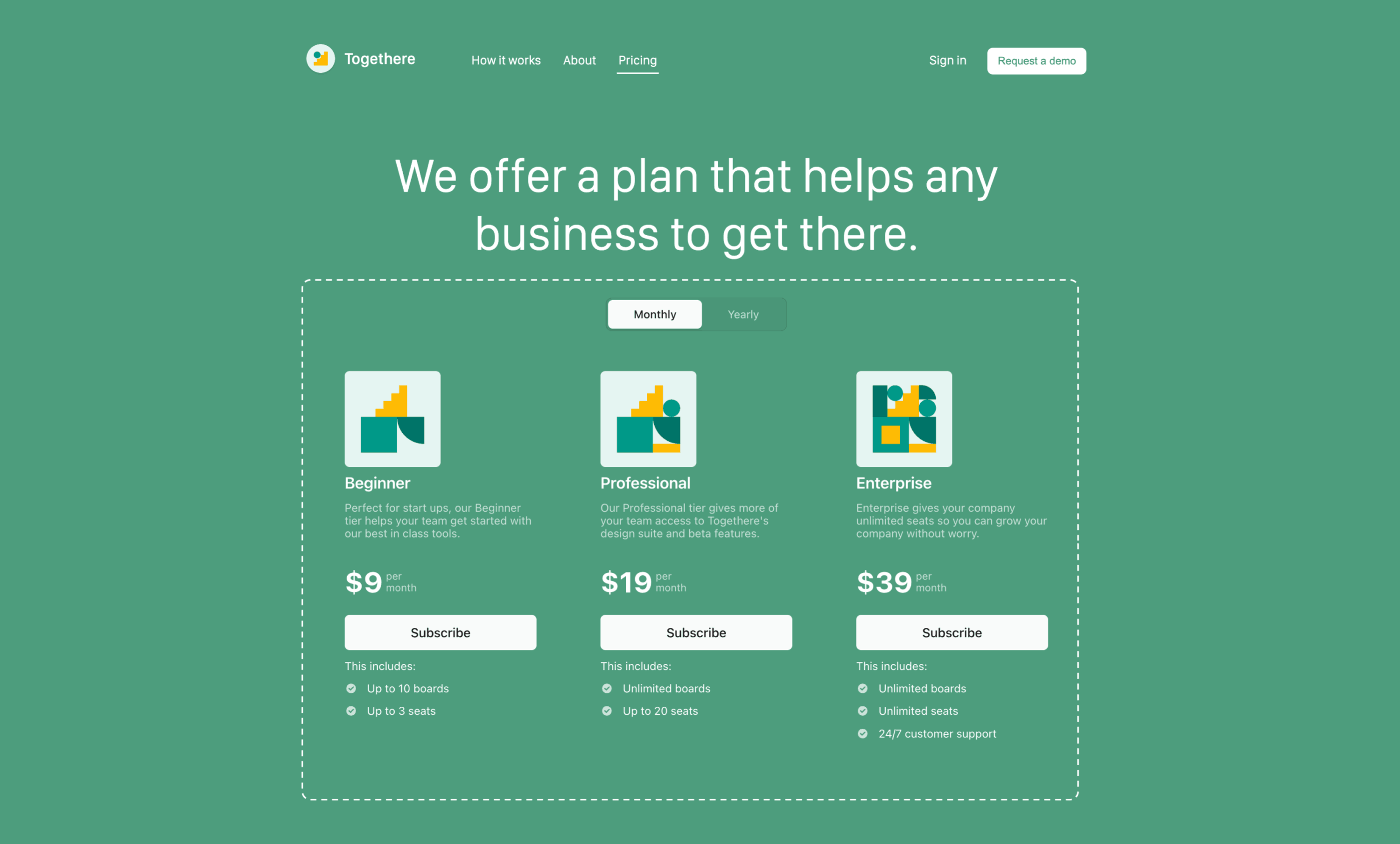Click the Request a demo button
The height and width of the screenshot is (844, 1400).
click(x=1036, y=60)
